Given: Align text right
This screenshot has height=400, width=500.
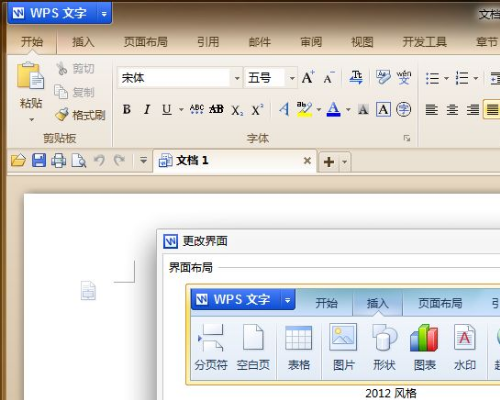Looking at the screenshot, I should click(473, 109).
